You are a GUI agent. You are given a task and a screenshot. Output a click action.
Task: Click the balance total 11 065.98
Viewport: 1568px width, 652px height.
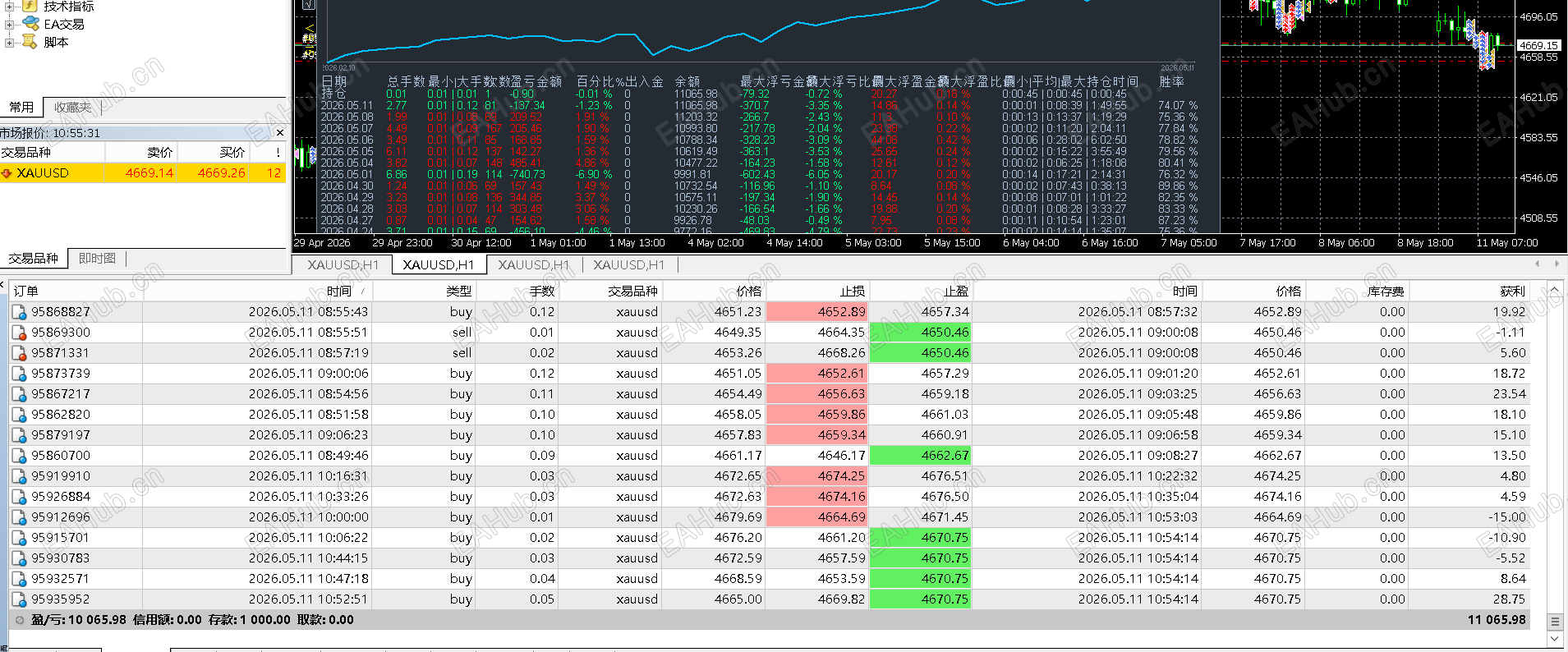click(x=1497, y=620)
